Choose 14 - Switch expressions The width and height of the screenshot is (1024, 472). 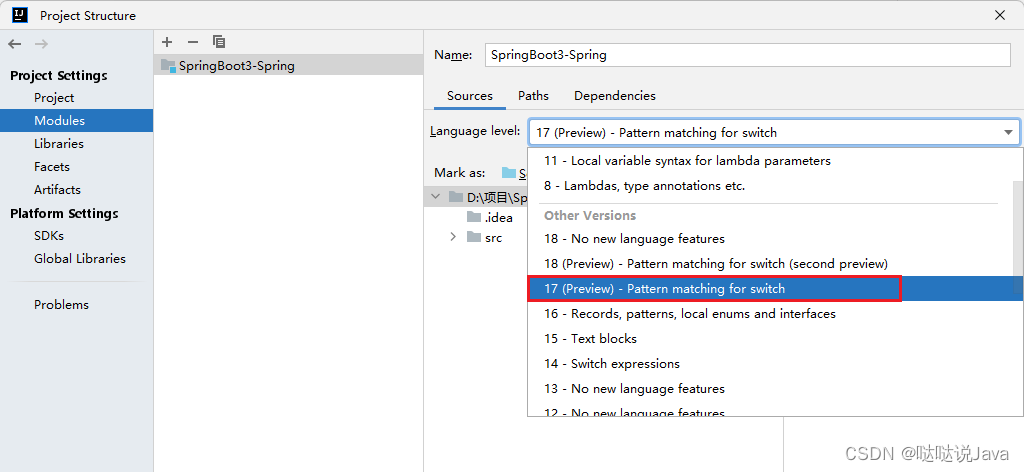pyautogui.click(x=770, y=364)
